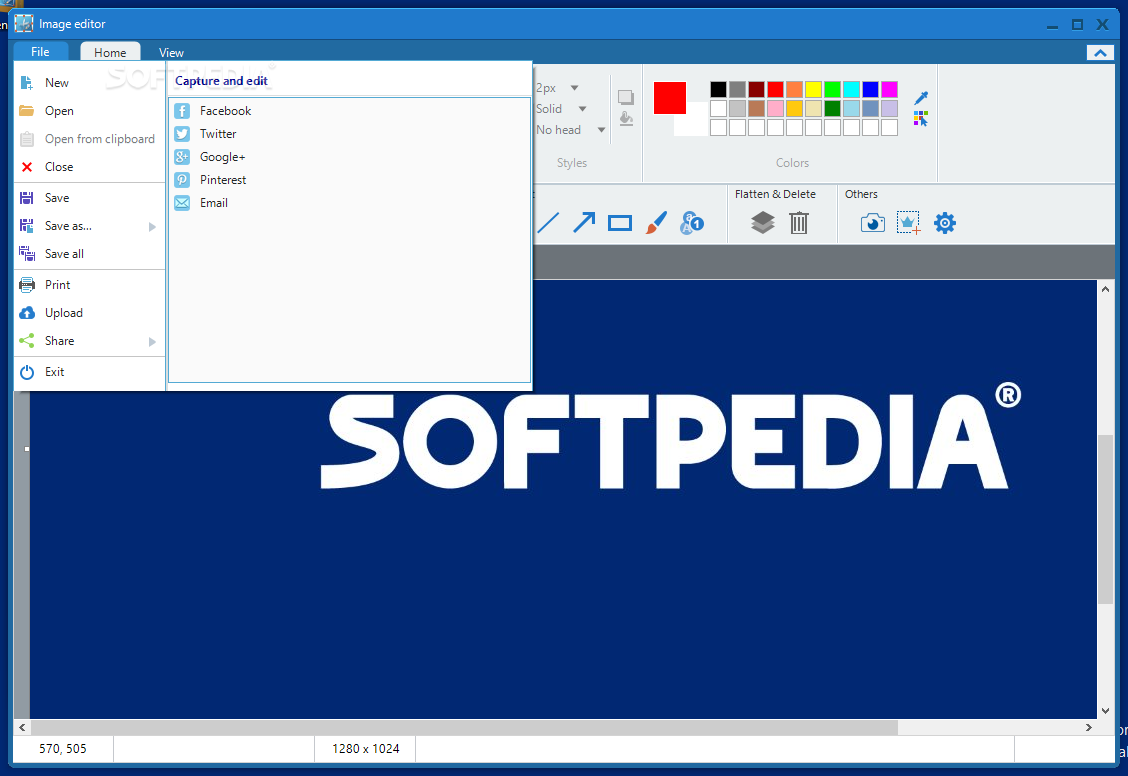Click the vertical scrollbar down arrow

click(x=1106, y=711)
